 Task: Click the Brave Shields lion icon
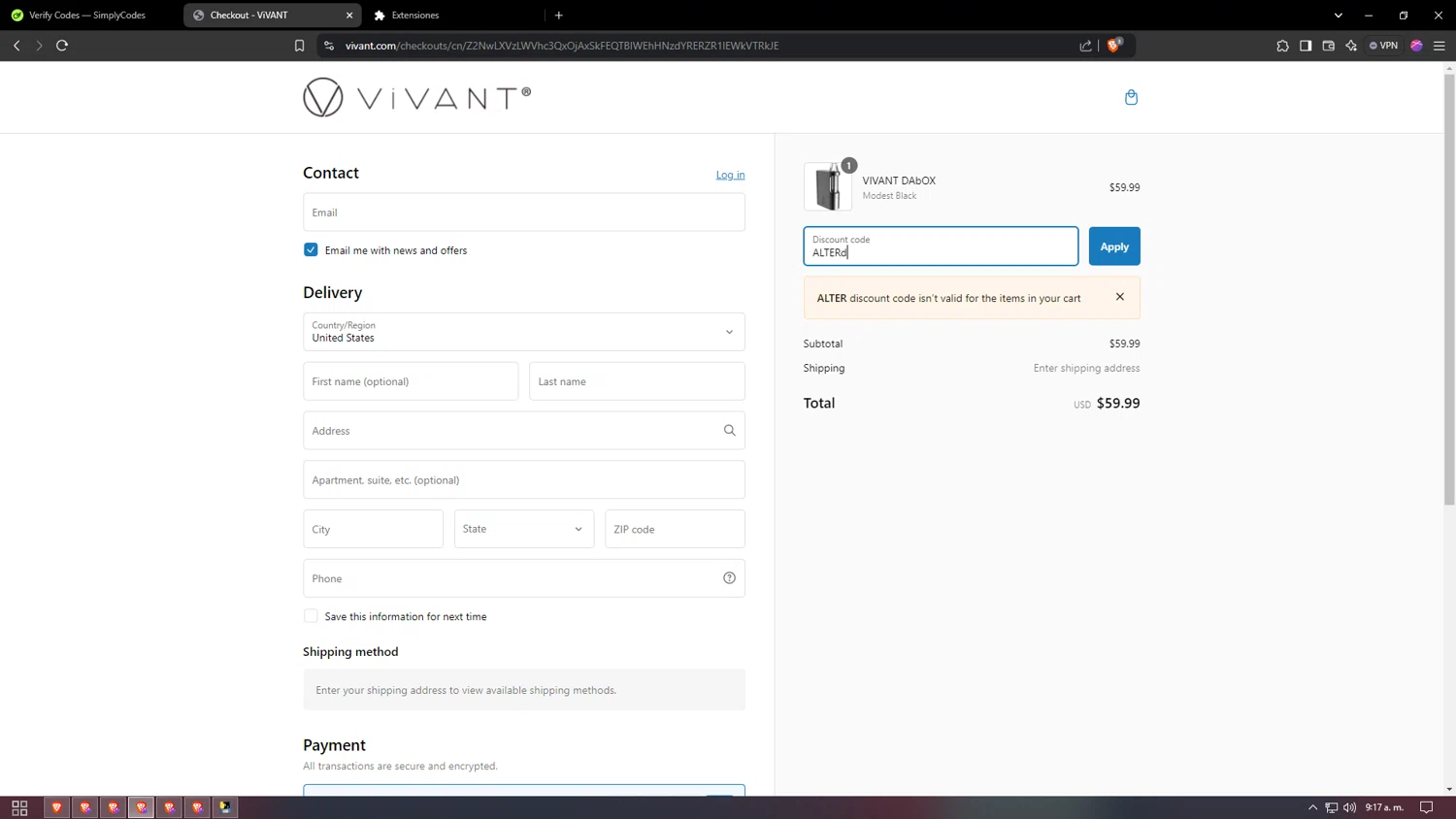(1113, 46)
